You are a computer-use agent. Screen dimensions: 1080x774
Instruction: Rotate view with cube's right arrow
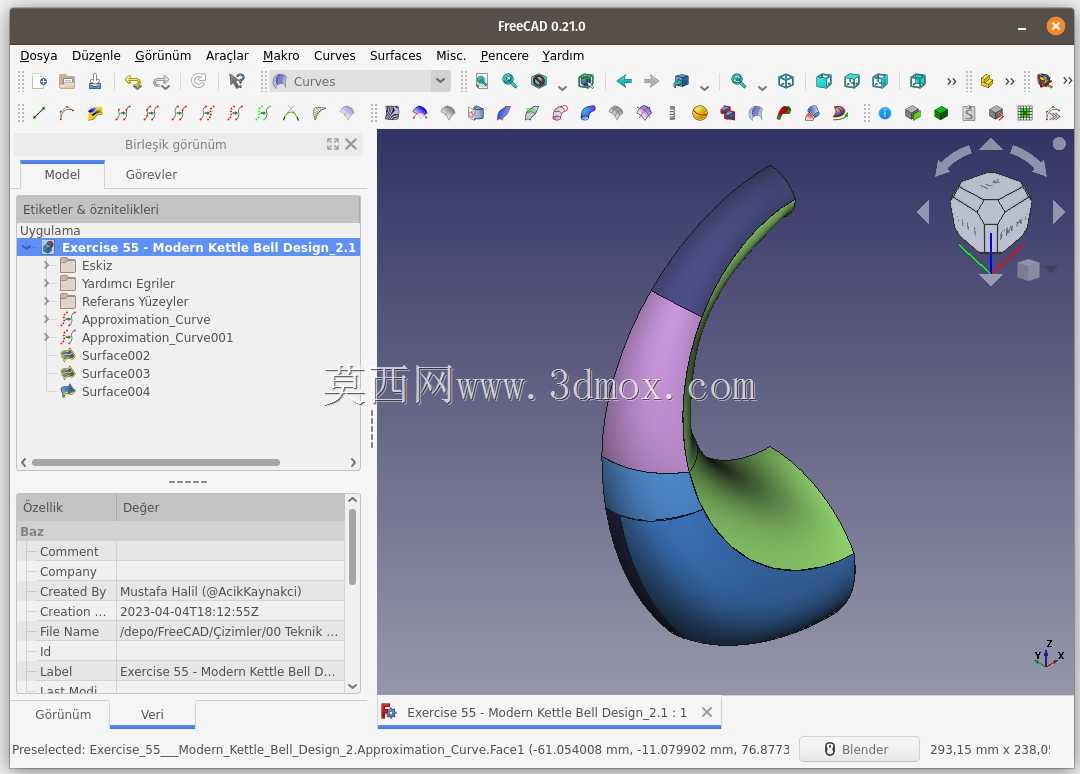(1059, 211)
